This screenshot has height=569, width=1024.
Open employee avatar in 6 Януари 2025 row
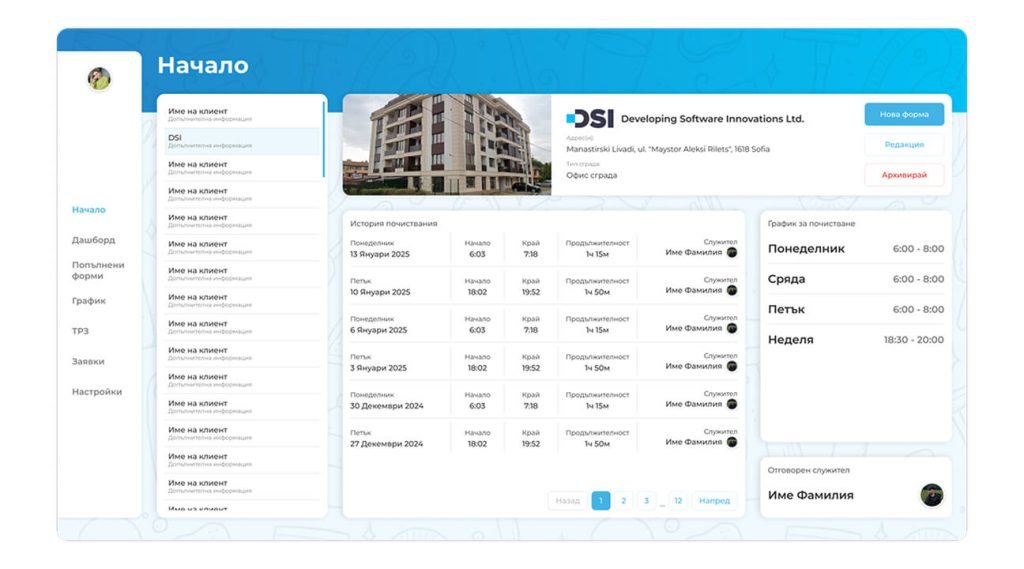click(731, 328)
